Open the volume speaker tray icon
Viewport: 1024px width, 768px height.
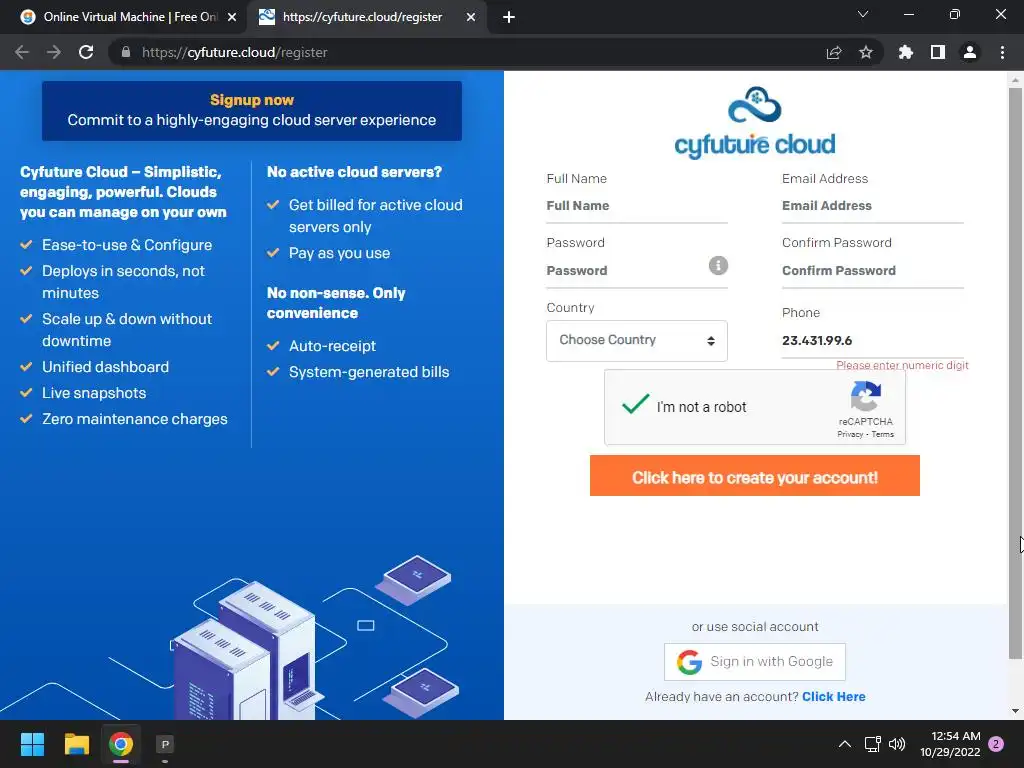pyautogui.click(x=897, y=744)
